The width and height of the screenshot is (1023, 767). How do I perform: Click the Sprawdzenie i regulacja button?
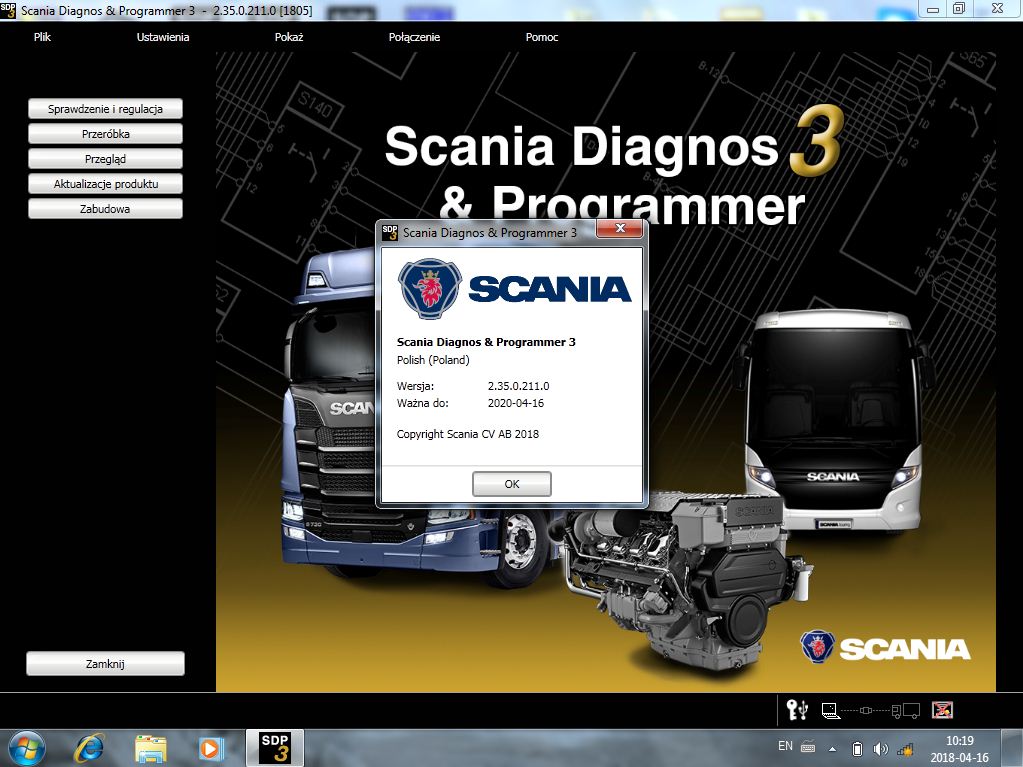pos(105,109)
